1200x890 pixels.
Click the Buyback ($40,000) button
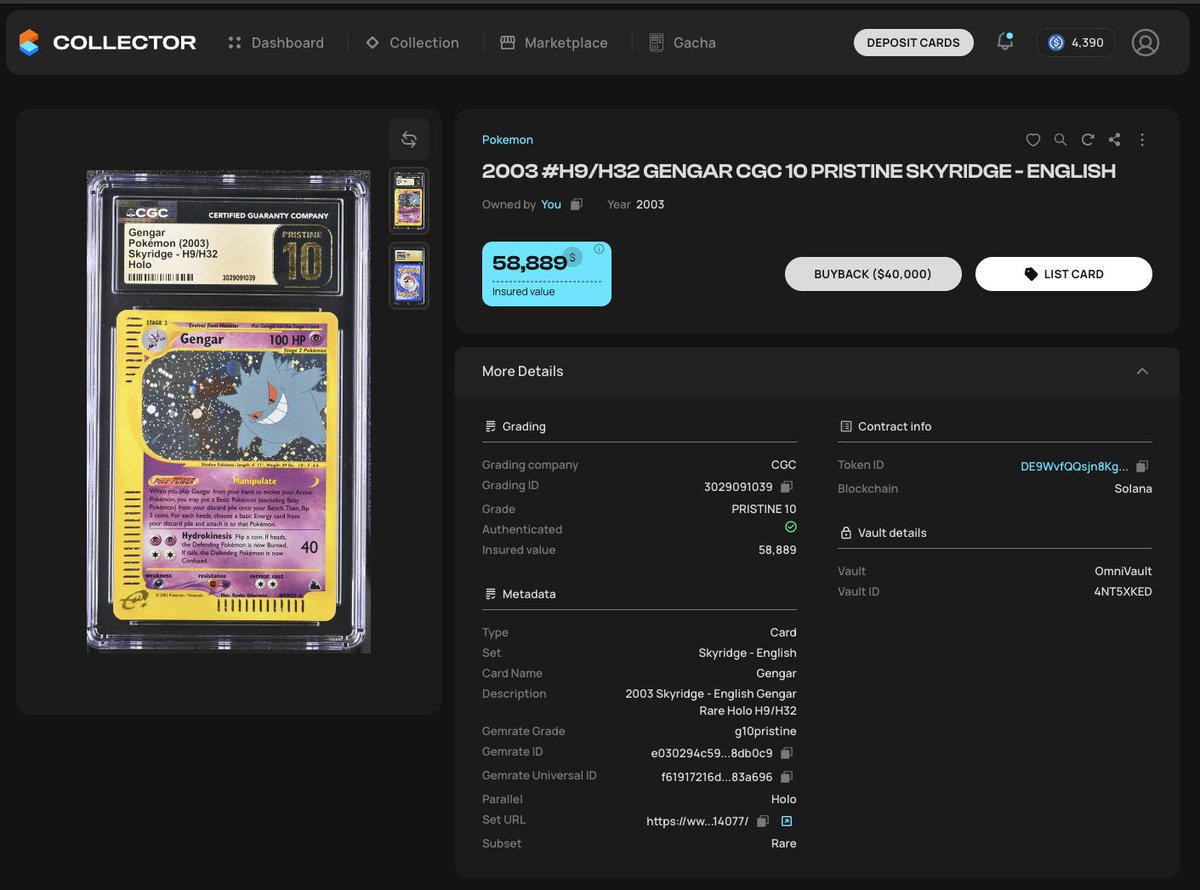coord(873,274)
